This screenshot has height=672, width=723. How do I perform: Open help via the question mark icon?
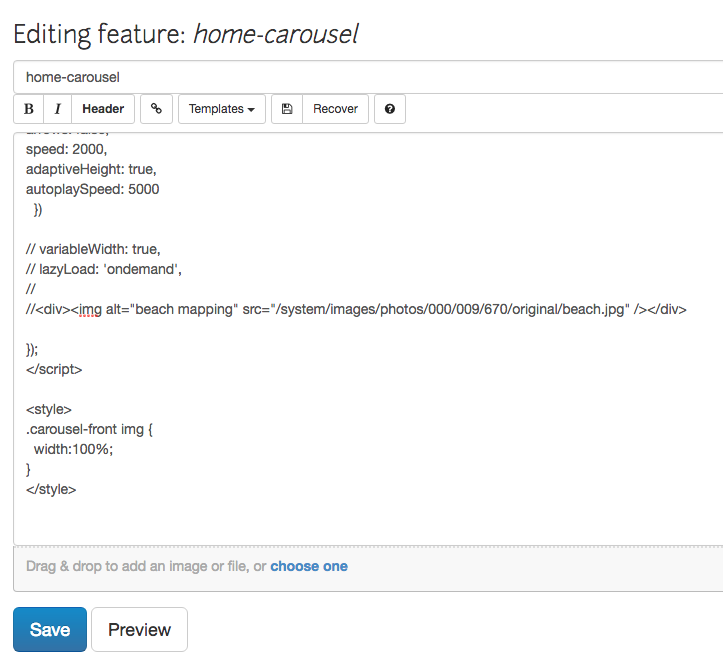[390, 109]
